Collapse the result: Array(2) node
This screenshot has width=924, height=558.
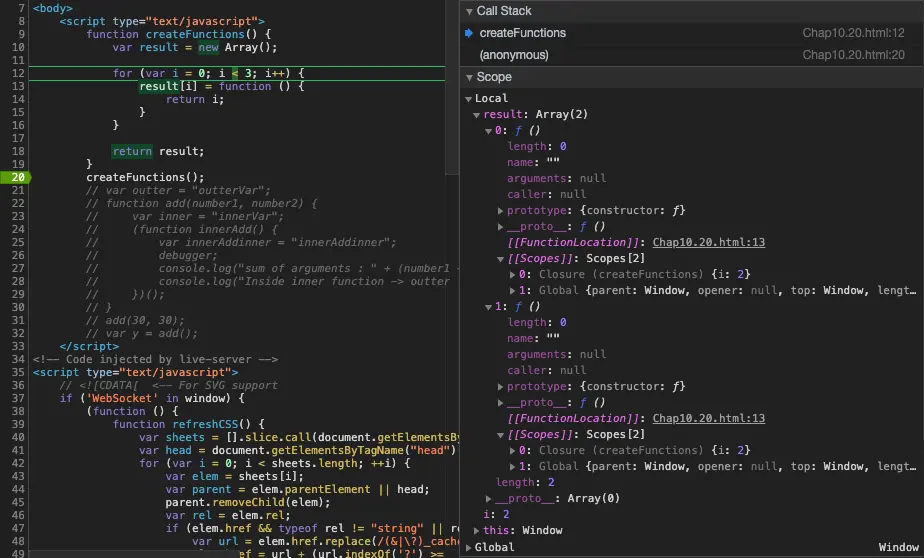point(476,115)
